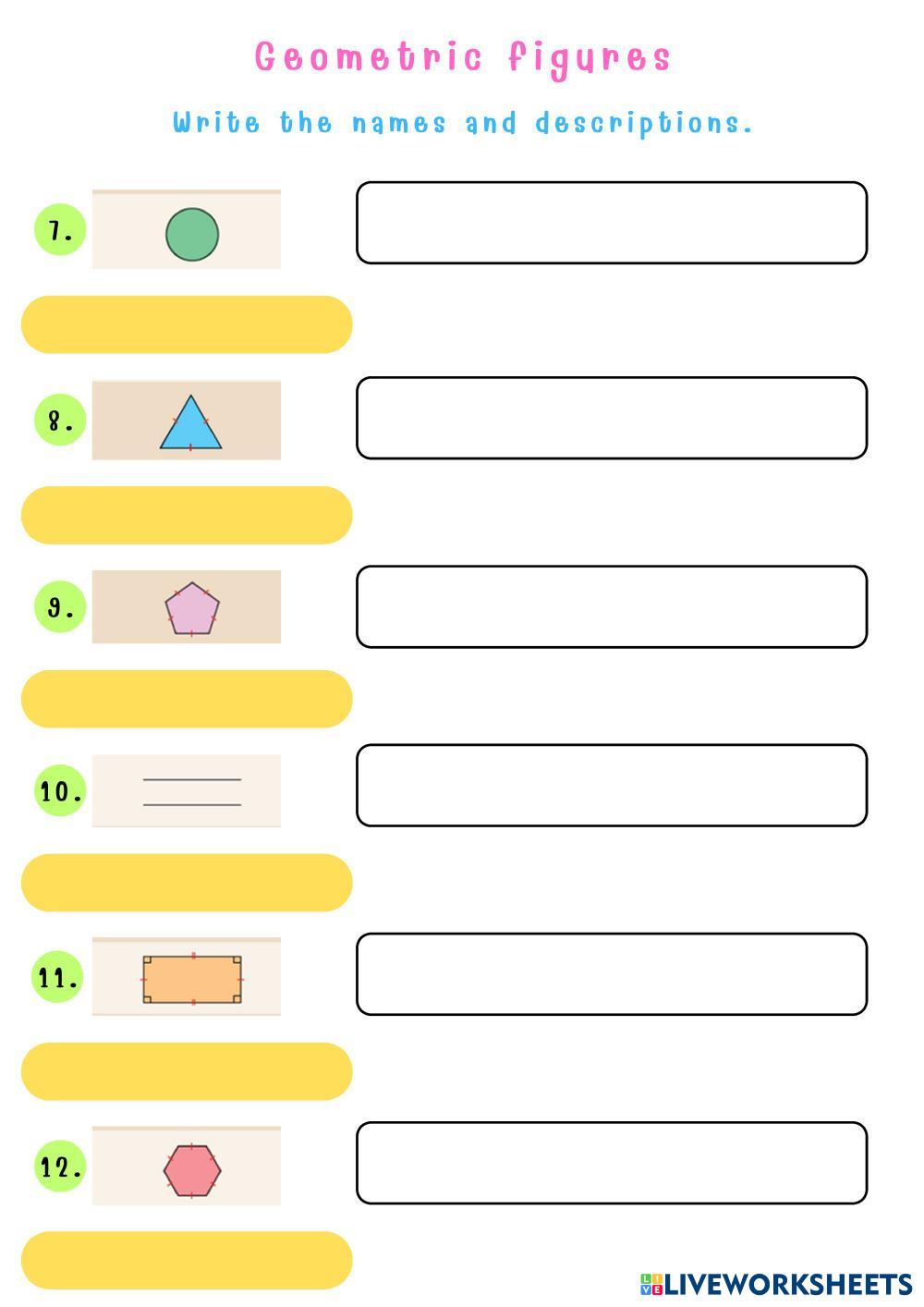Select the description box for item 9

611,606
